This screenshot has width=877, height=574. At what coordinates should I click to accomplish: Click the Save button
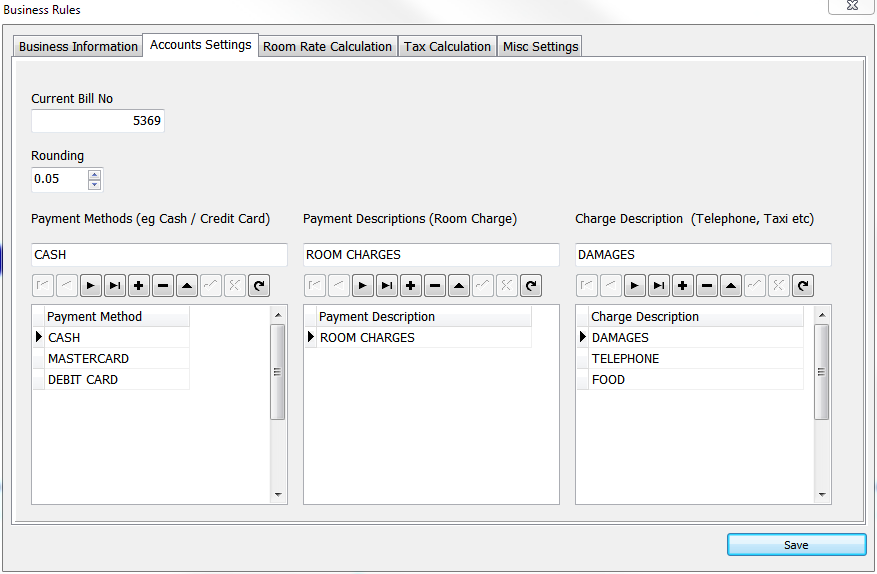796,545
